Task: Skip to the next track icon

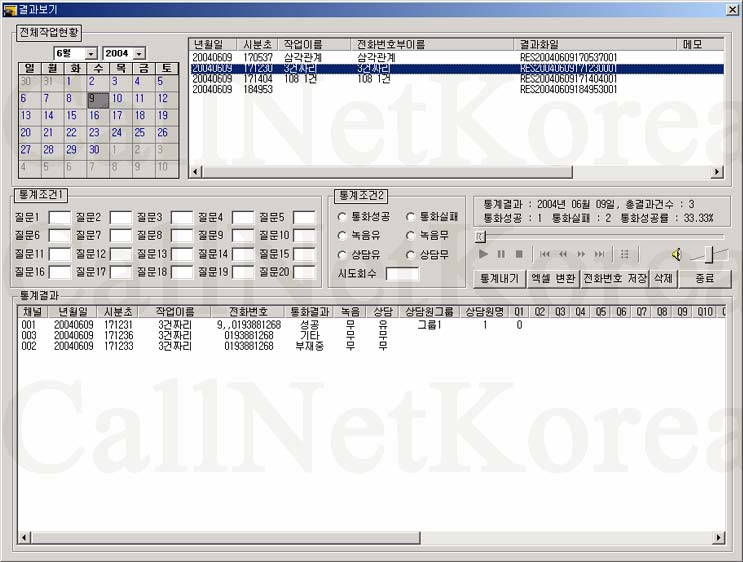Action: click(599, 254)
